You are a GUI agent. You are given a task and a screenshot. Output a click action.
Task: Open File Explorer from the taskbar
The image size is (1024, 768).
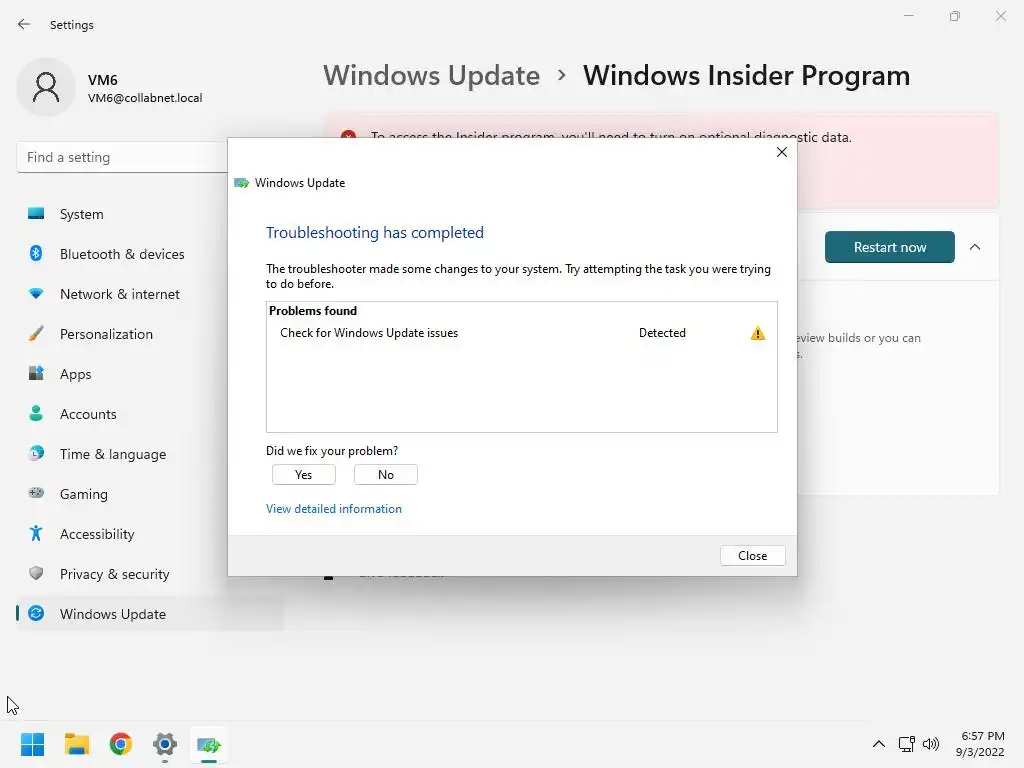[76, 744]
